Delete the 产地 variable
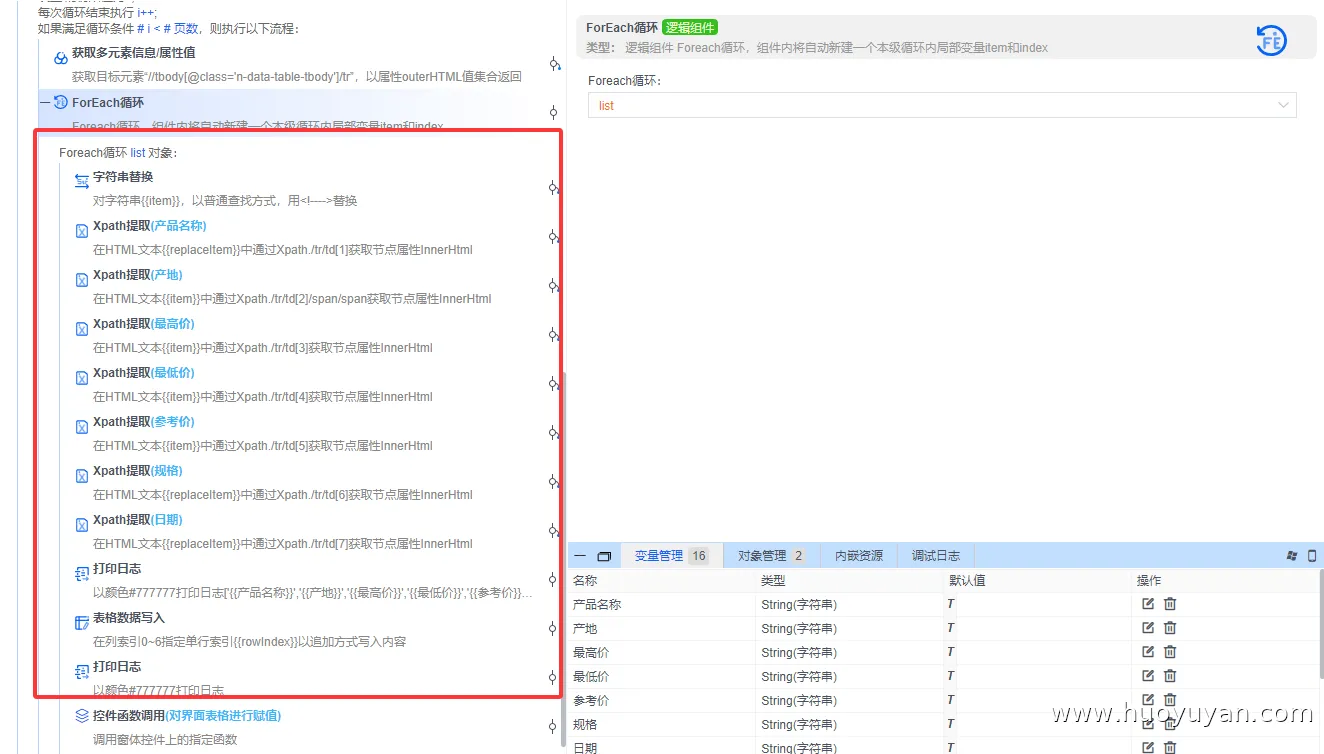The image size is (1324, 754). point(1170,628)
